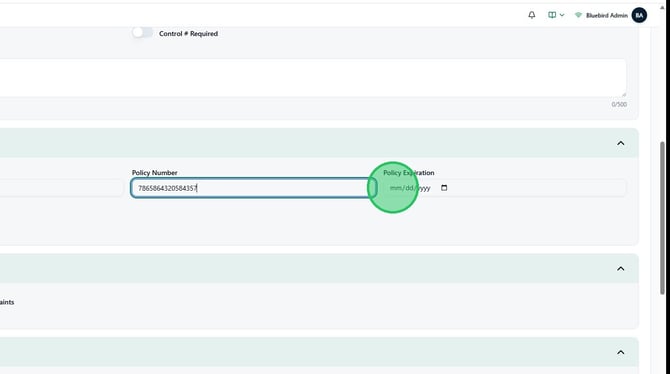Focus the Policy Number input field
Viewport: 670px width, 374px height.
tap(253, 188)
